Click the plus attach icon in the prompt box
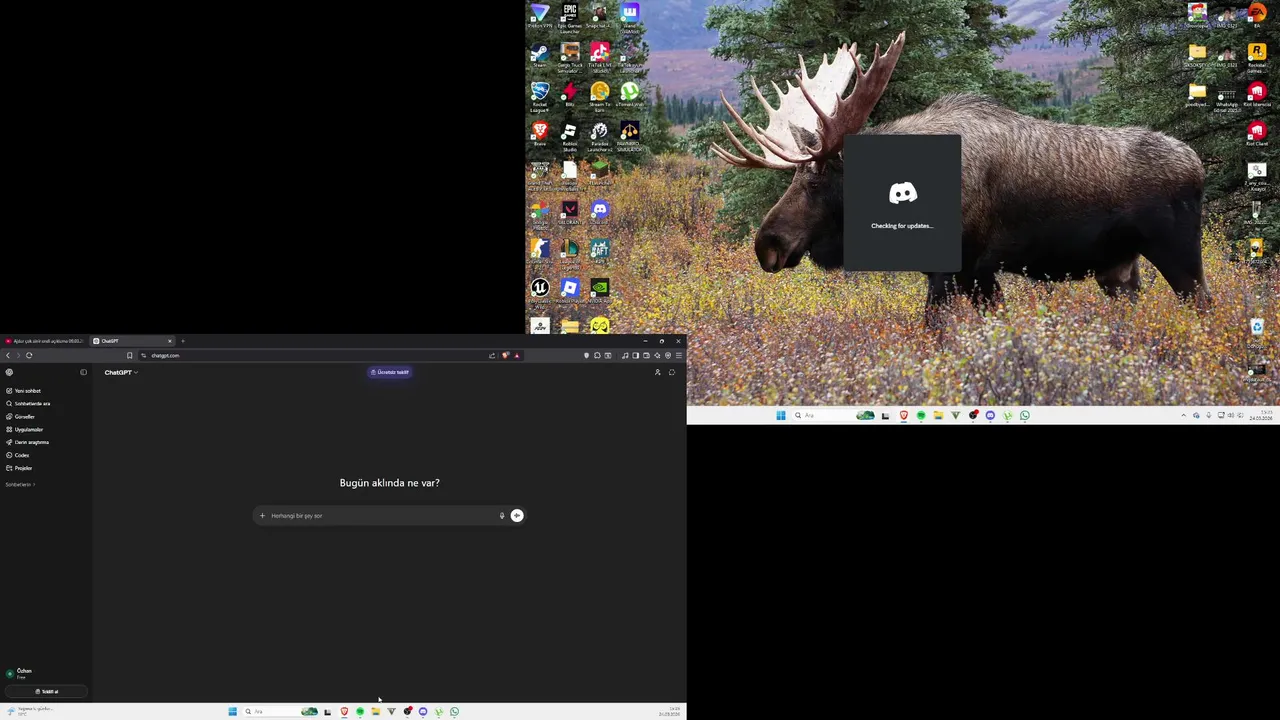 262,516
